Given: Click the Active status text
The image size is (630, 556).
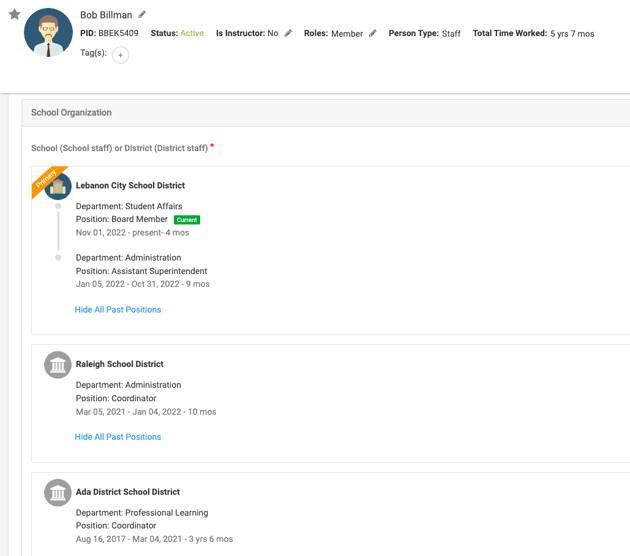Looking at the screenshot, I should [192, 33].
